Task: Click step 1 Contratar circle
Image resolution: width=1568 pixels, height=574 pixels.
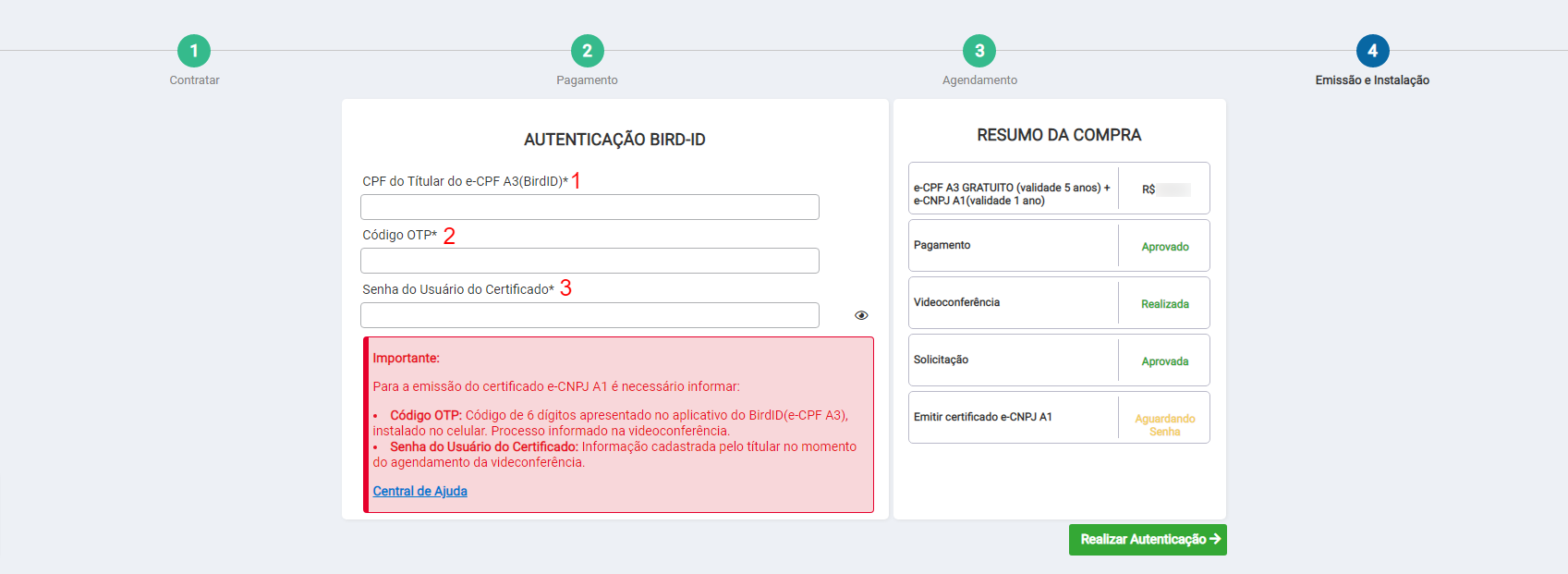Action: pos(194,51)
